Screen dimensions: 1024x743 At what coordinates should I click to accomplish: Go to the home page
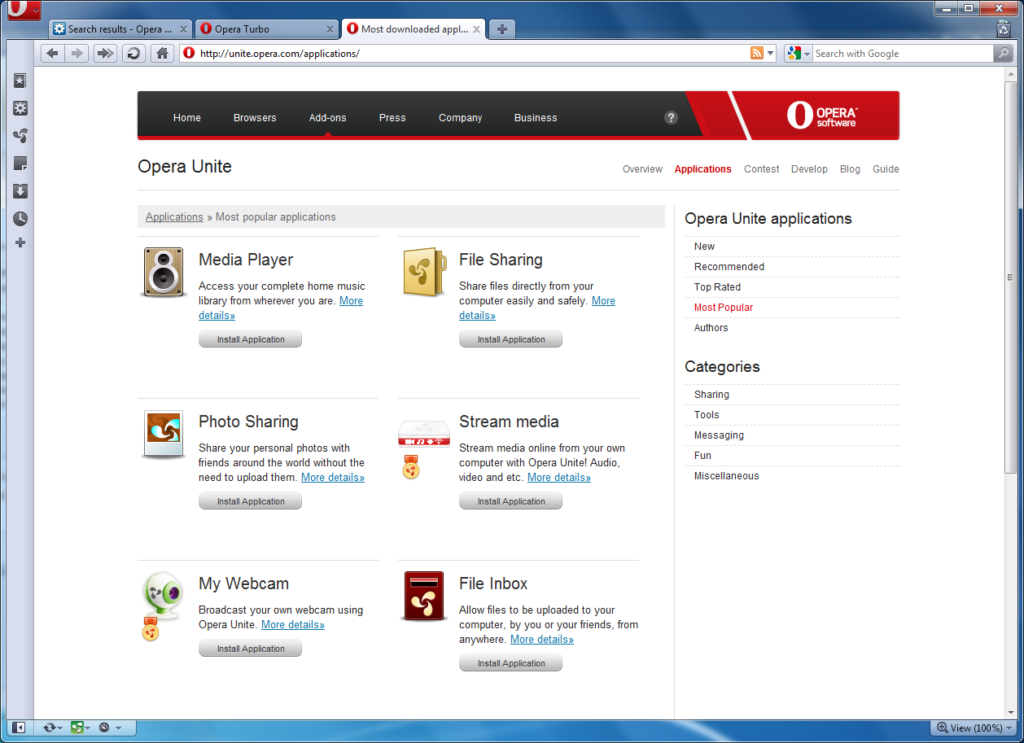pyautogui.click(x=162, y=54)
